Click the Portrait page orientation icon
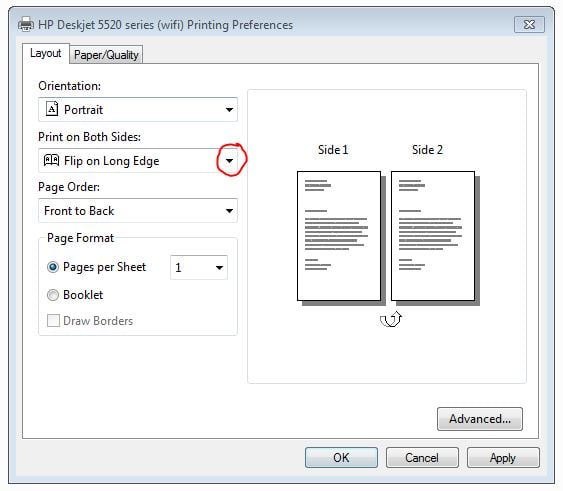563x491 pixels. 52,109
